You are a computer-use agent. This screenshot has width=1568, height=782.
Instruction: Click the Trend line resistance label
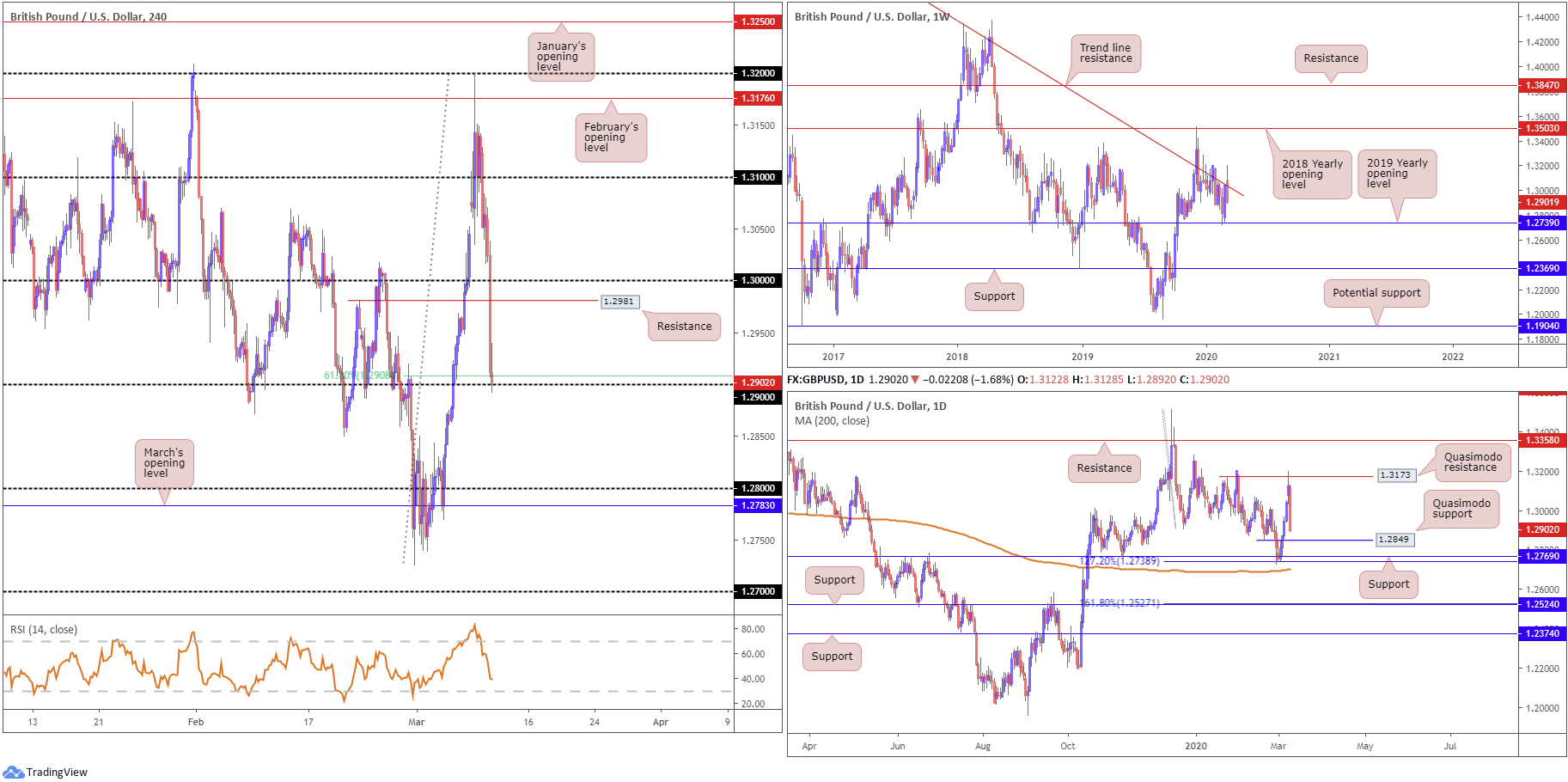pyautogui.click(x=1105, y=53)
